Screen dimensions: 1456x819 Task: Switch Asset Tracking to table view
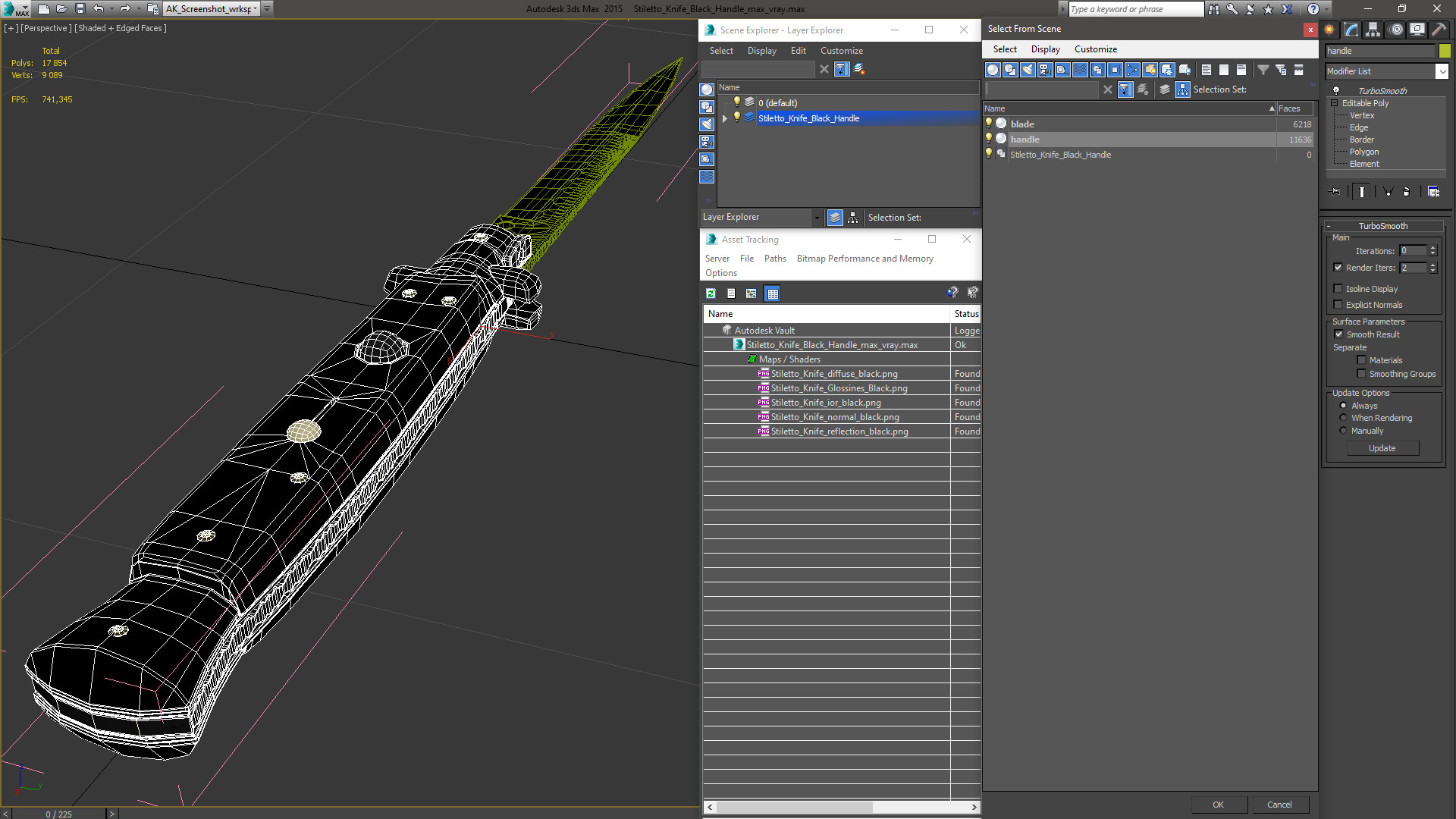(772, 293)
